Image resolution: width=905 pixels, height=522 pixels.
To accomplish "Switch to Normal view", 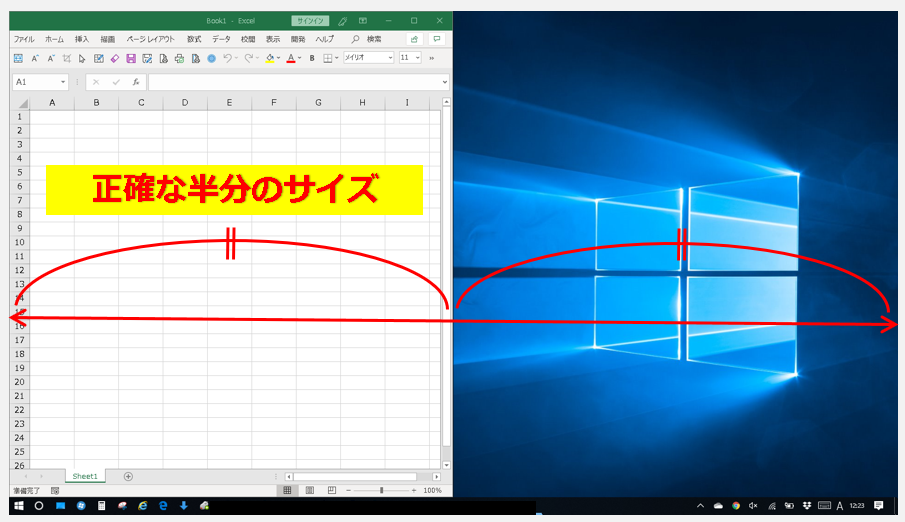I will pyautogui.click(x=287, y=490).
